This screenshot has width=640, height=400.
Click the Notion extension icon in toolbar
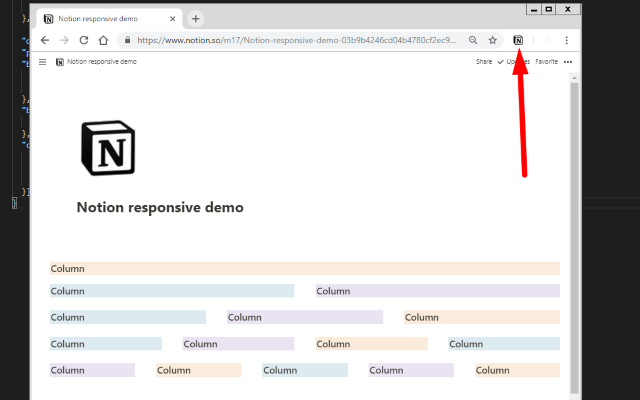(518, 40)
